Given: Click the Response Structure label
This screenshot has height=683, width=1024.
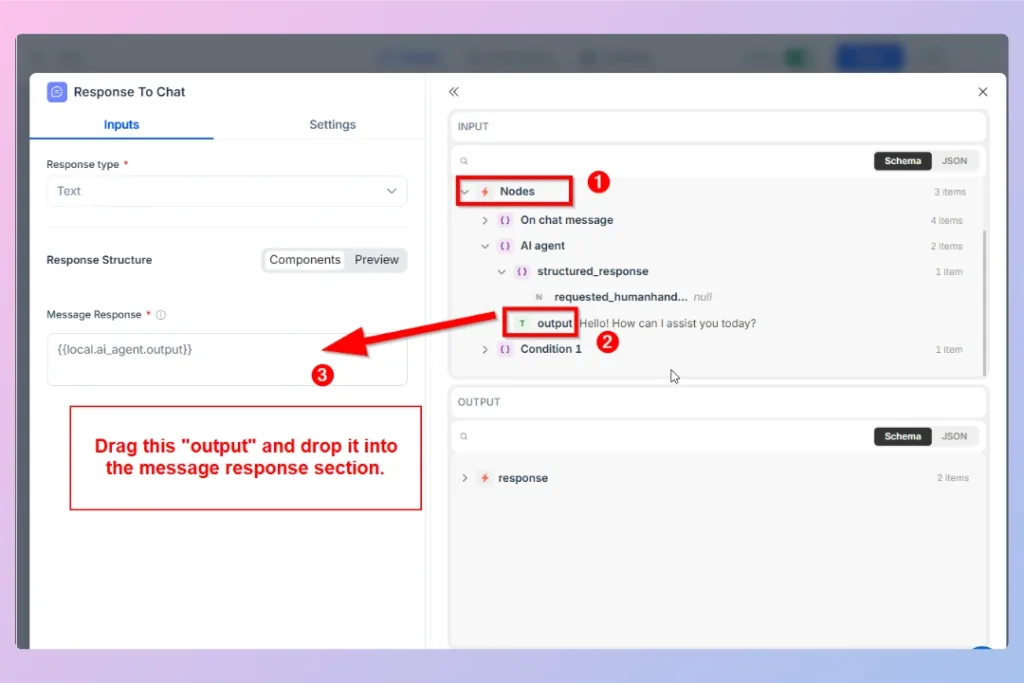Looking at the screenshot, I should (x=99, y=260).
